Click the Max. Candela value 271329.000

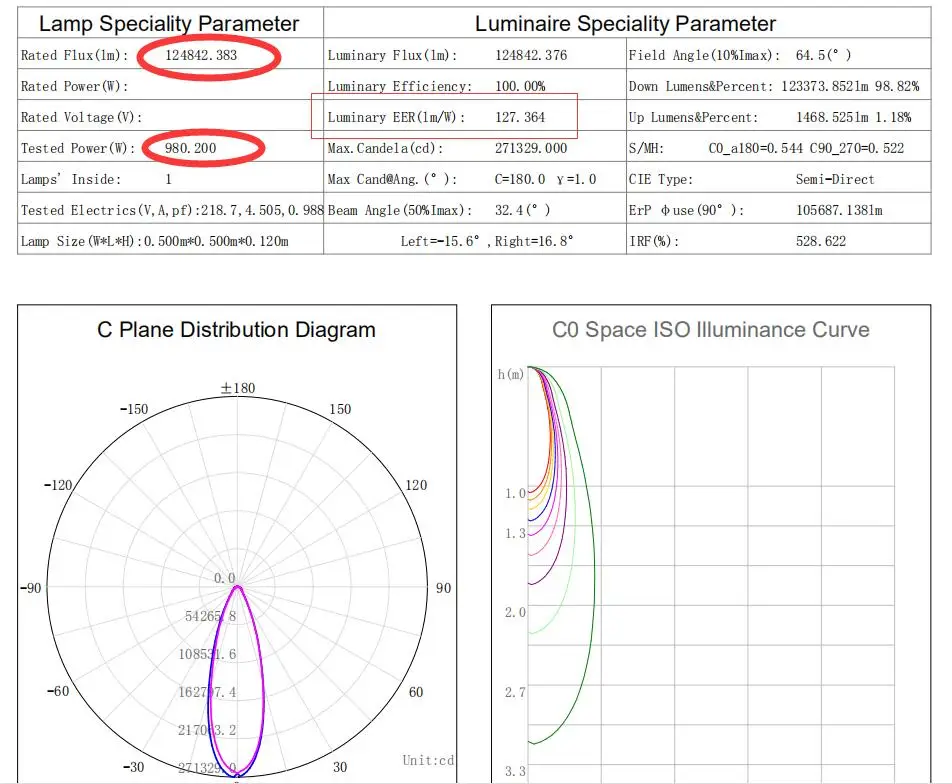(x=531, y=148)
